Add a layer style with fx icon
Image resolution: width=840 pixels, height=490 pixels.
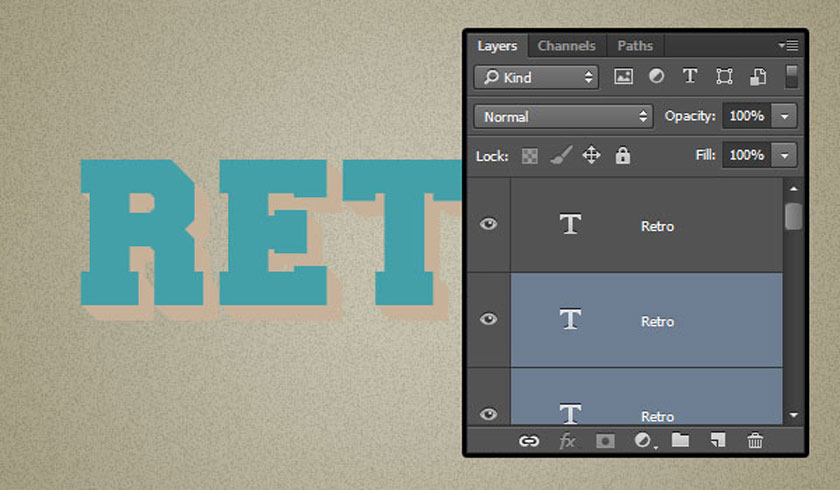click(567, 441)
